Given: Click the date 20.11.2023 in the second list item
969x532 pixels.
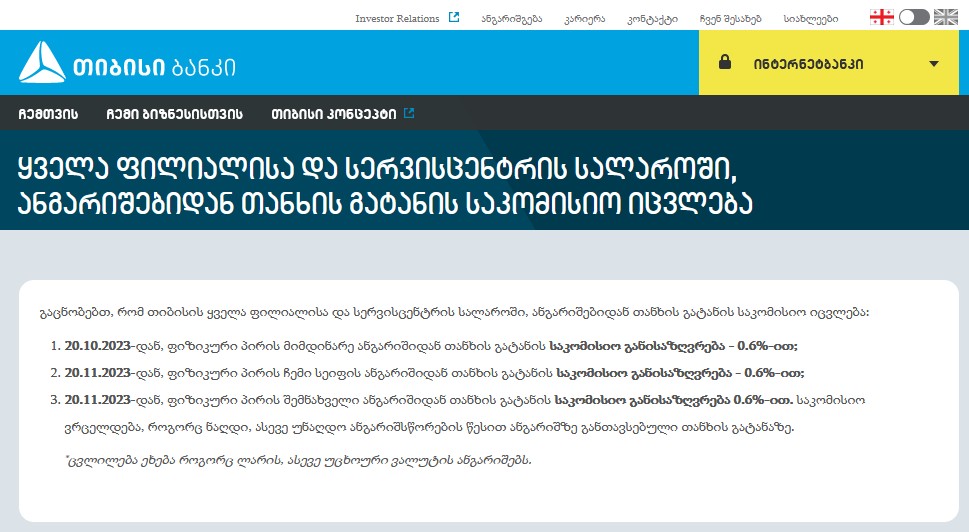Looking at the screenshot, I should click(x=98, y=373).
